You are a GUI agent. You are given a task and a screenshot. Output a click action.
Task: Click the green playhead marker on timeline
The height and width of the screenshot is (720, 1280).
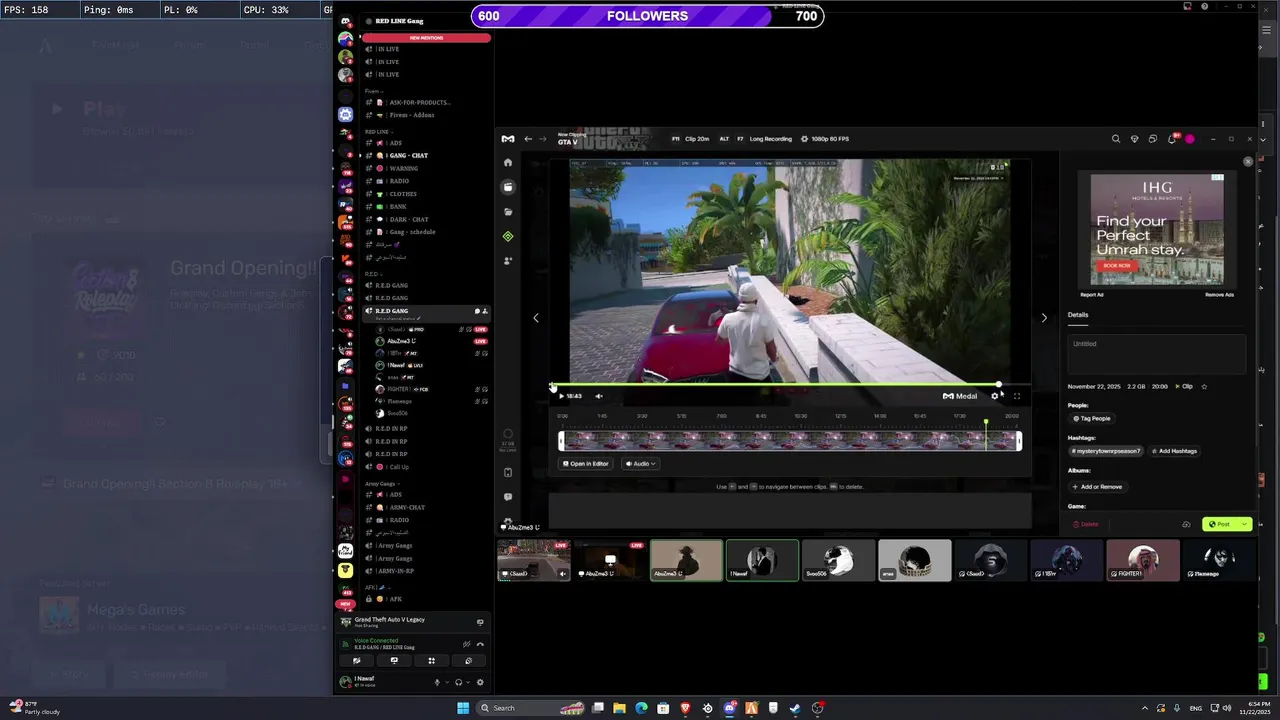coord(986,423)
